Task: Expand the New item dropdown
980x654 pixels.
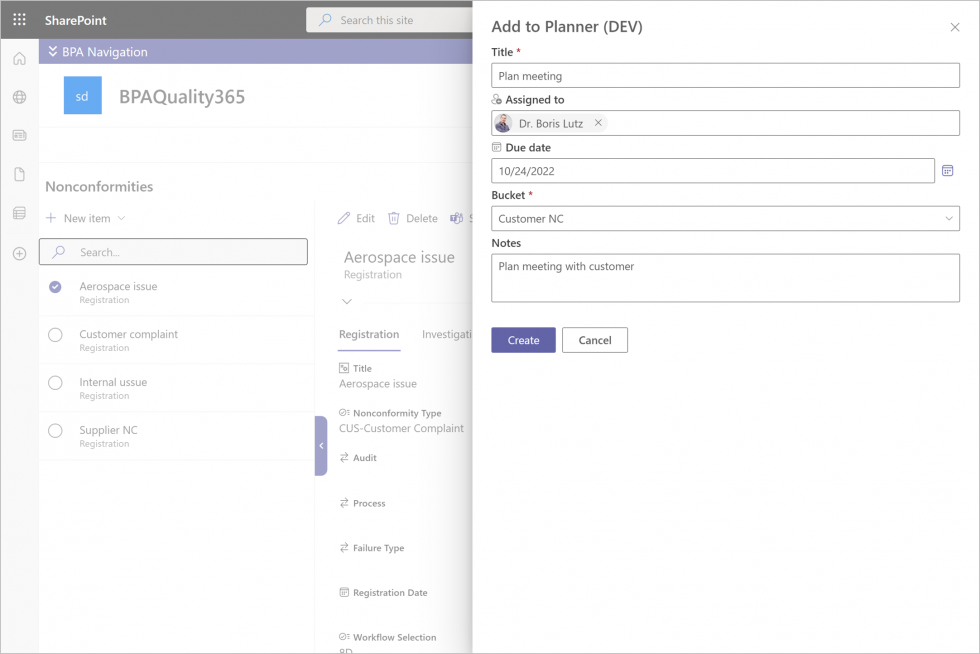Action: tap(119, 218)
